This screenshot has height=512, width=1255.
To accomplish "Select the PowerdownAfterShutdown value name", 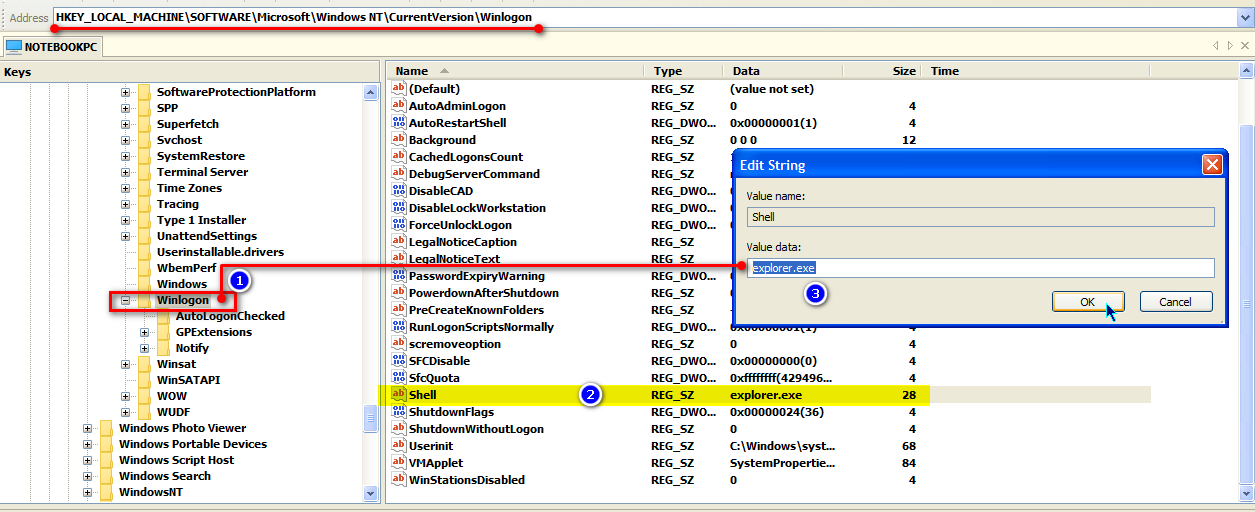I will coord(483,293).
